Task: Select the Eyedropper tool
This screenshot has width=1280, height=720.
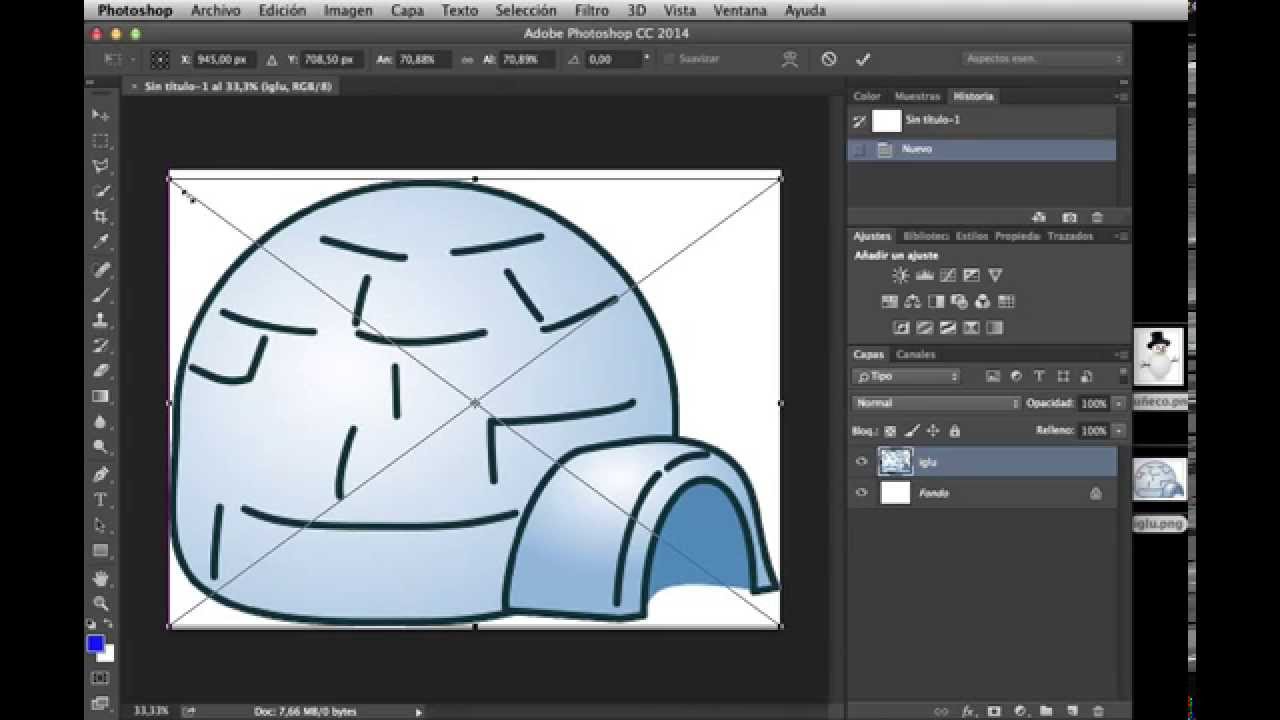Action: point(100,242)
